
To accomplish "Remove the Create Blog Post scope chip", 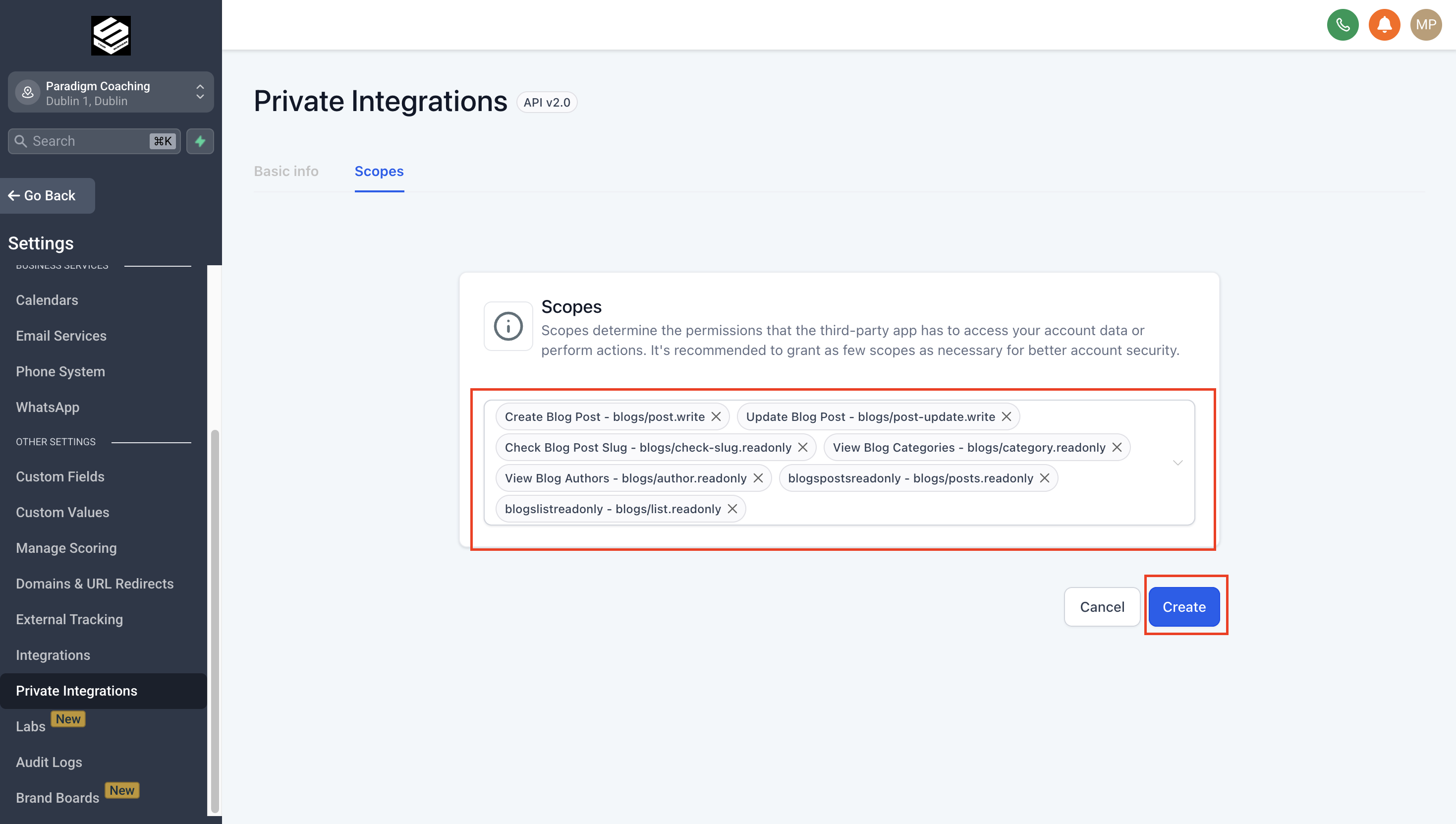I will click(x=716, y=416).
